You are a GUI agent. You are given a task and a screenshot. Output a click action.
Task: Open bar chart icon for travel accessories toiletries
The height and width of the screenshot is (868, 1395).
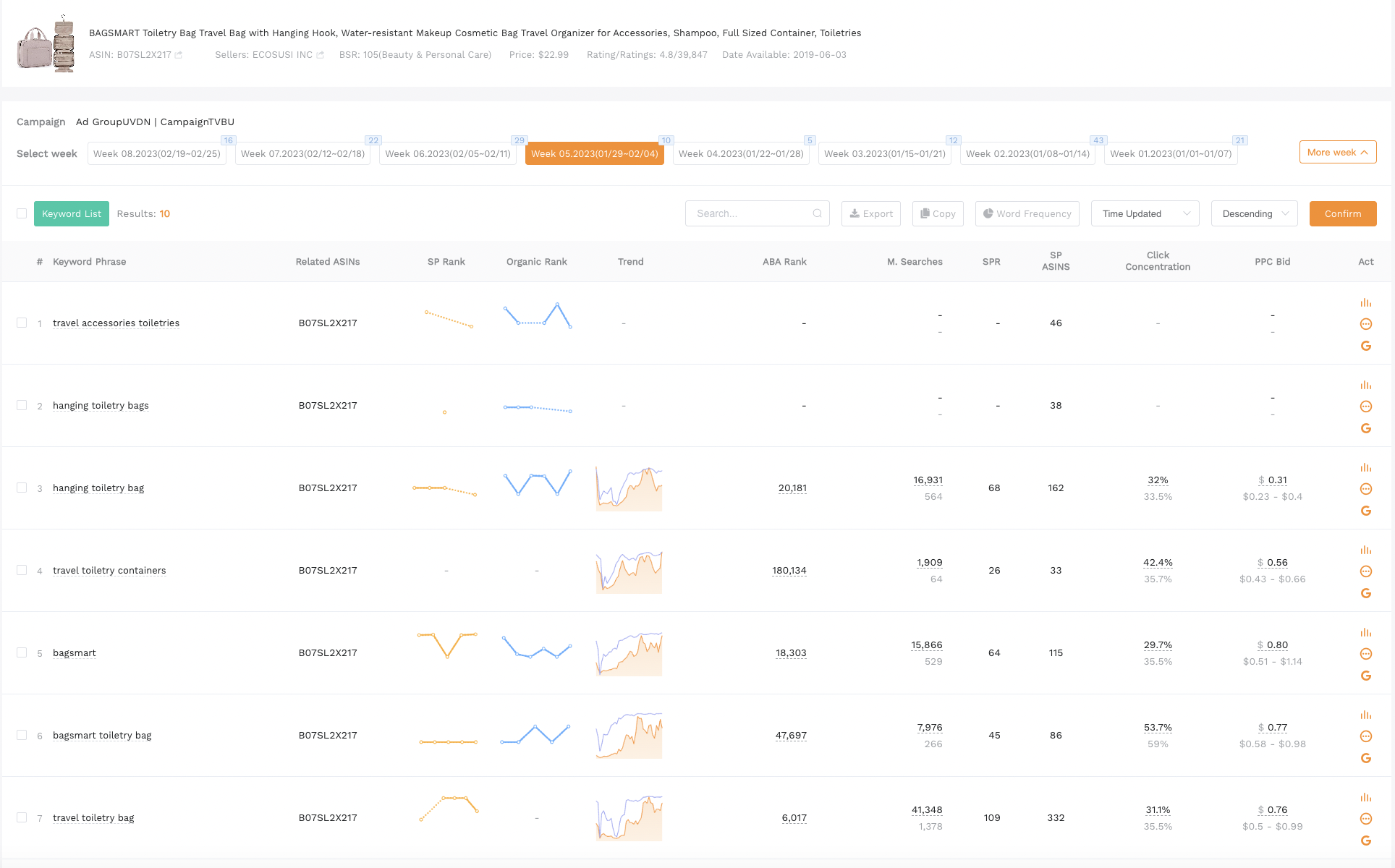1366,302
